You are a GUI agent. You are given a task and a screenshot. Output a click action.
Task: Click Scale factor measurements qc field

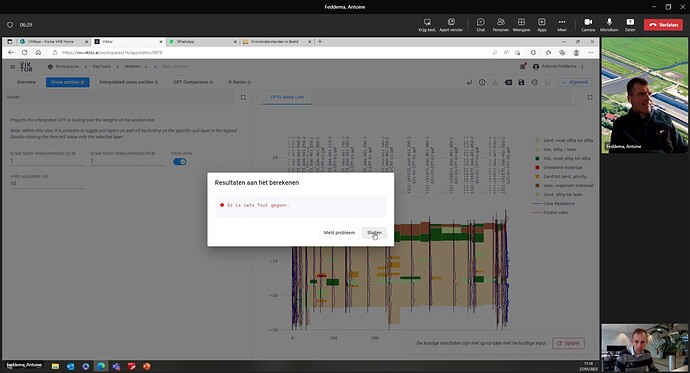point(47,161)
